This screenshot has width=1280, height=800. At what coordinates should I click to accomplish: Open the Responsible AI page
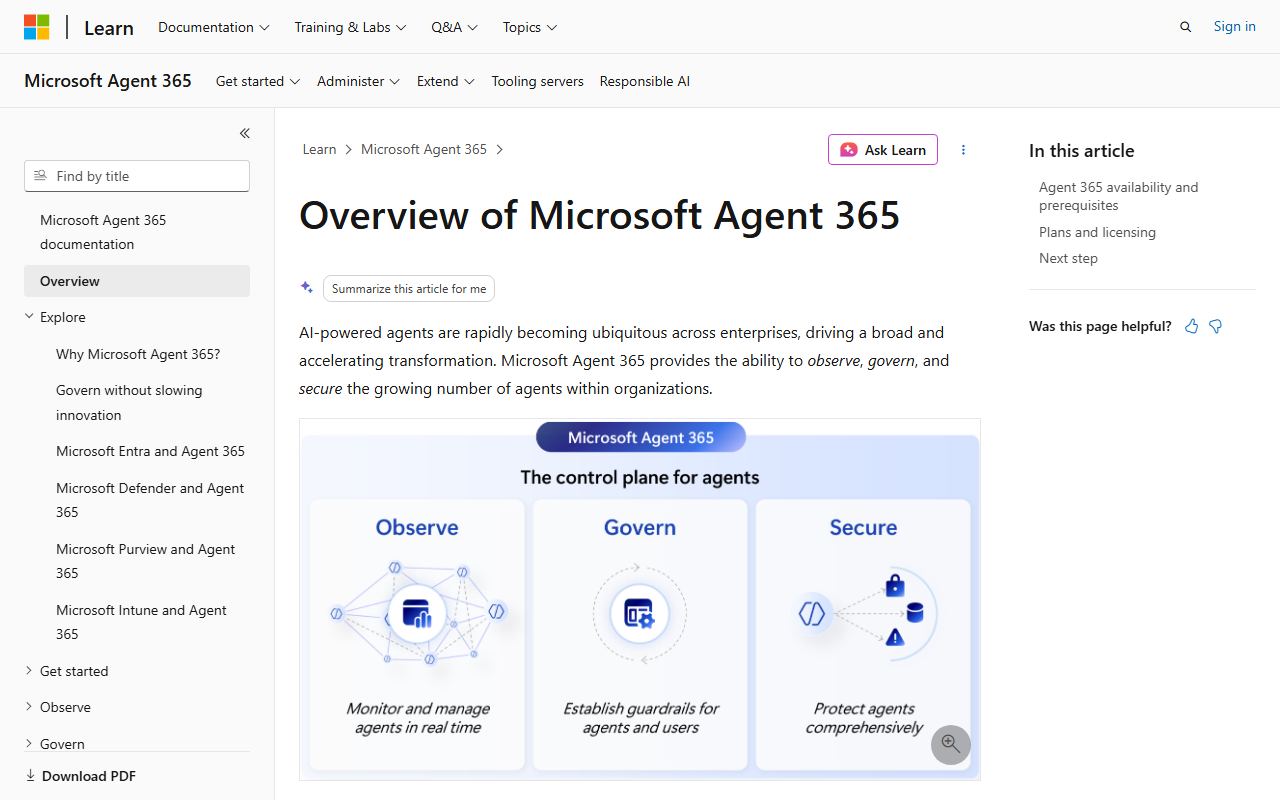click(645, 81)
